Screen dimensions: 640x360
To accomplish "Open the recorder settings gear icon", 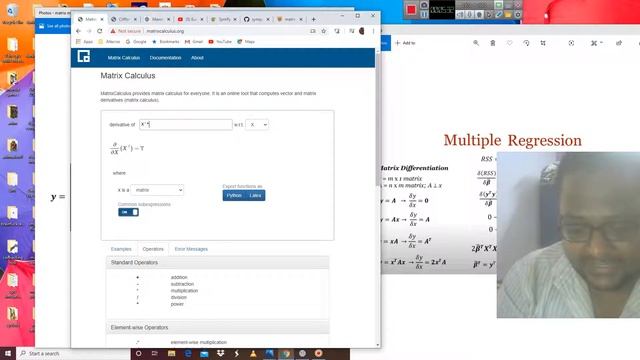I will pos(518,14).
